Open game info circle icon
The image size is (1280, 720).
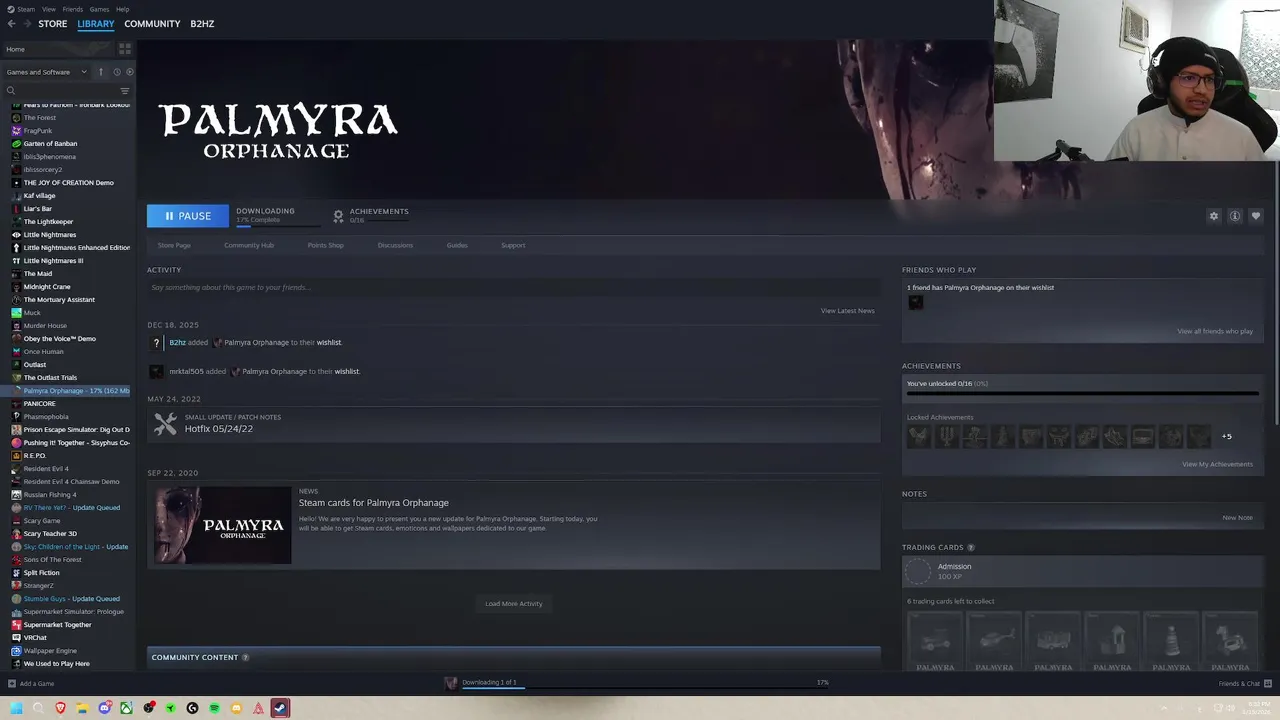1235,216
